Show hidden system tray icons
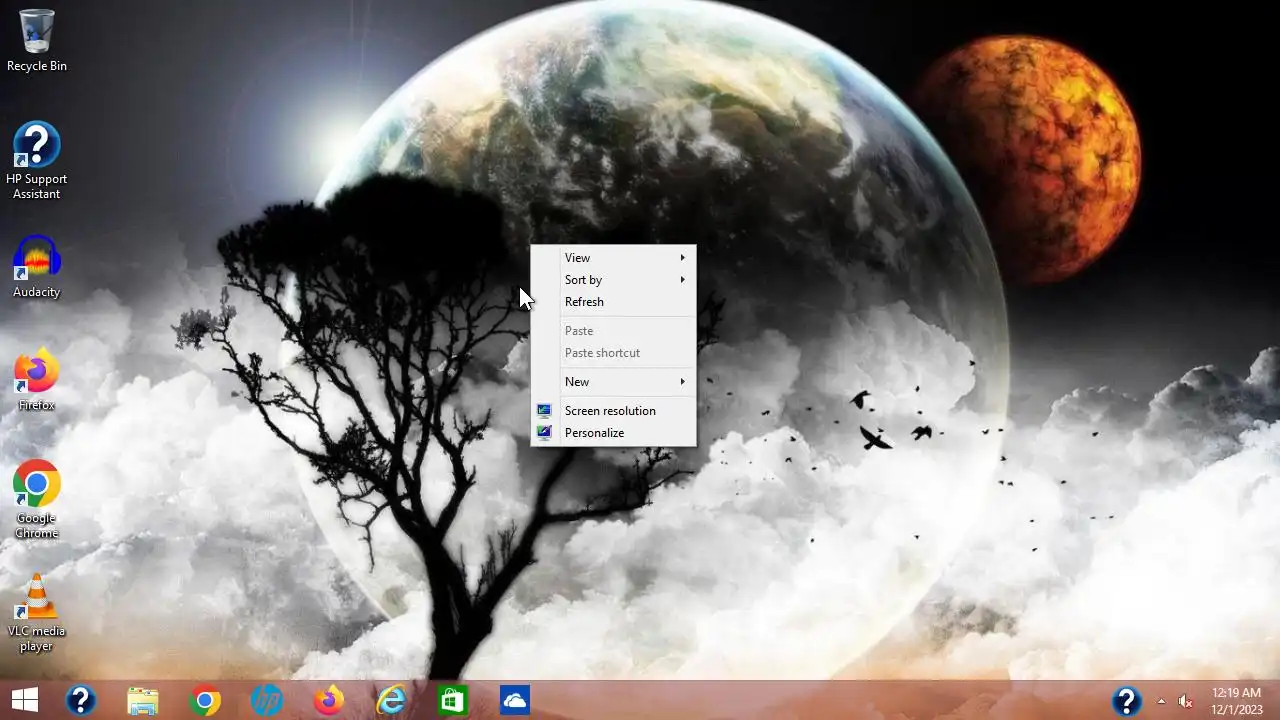Image resolution: width=1280 pixels, height=720 pixels. point(1161,701)
